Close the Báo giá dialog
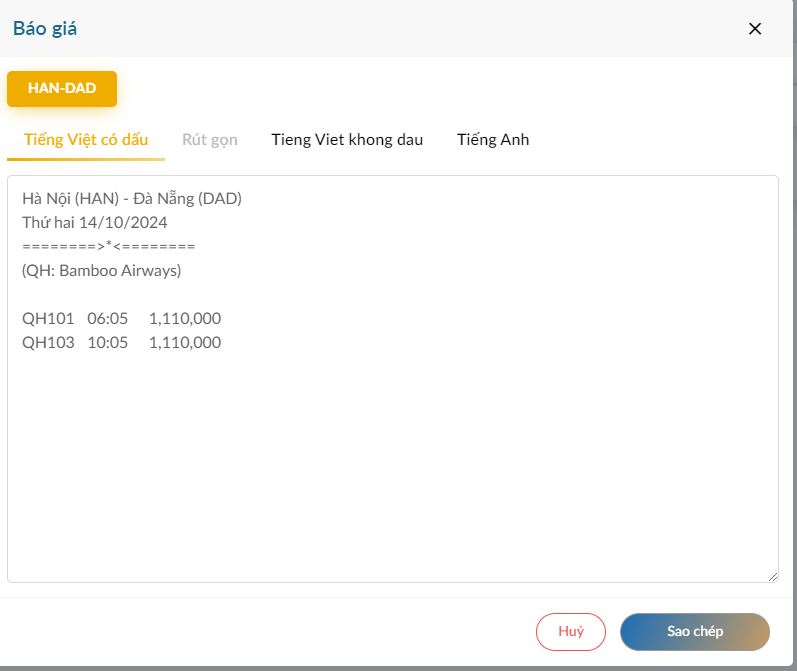 tap(755, 29)
